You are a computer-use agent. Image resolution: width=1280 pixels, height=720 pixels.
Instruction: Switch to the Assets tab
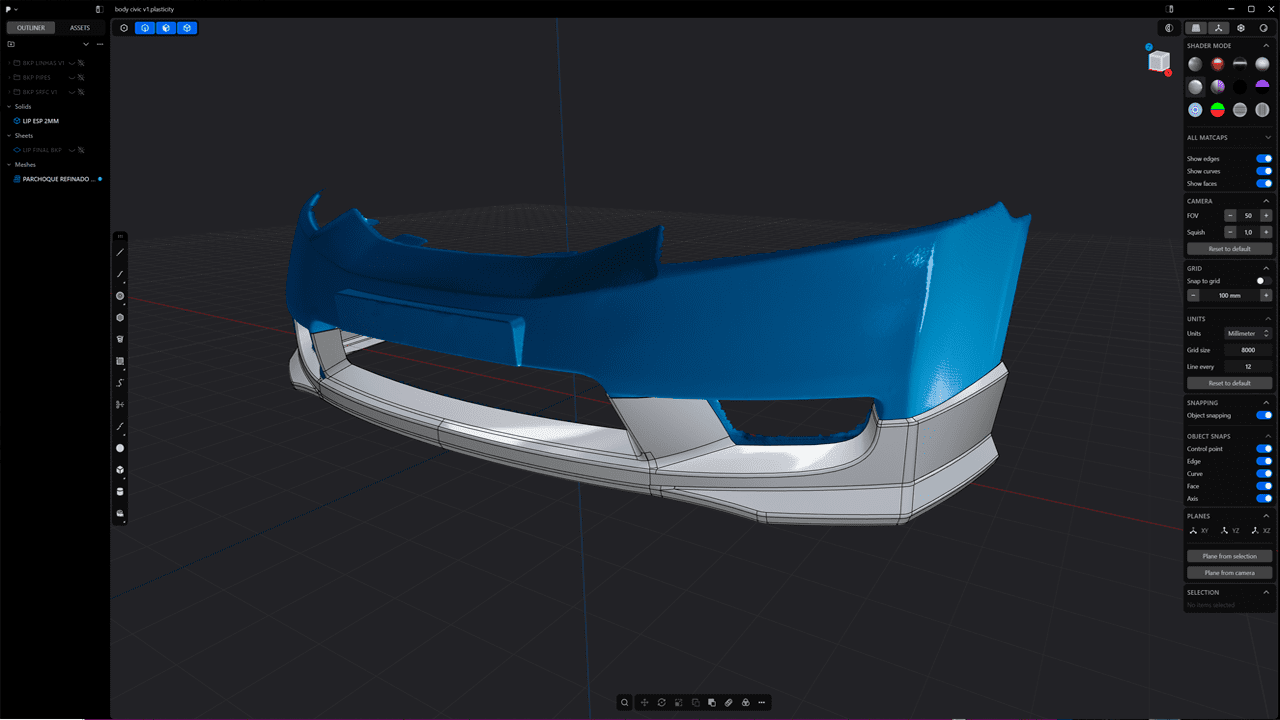click(x=80, y=28)
